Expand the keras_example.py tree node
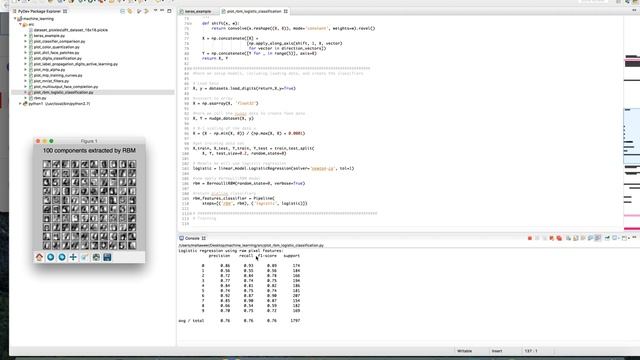640x360 pixels. click(26, 36)
